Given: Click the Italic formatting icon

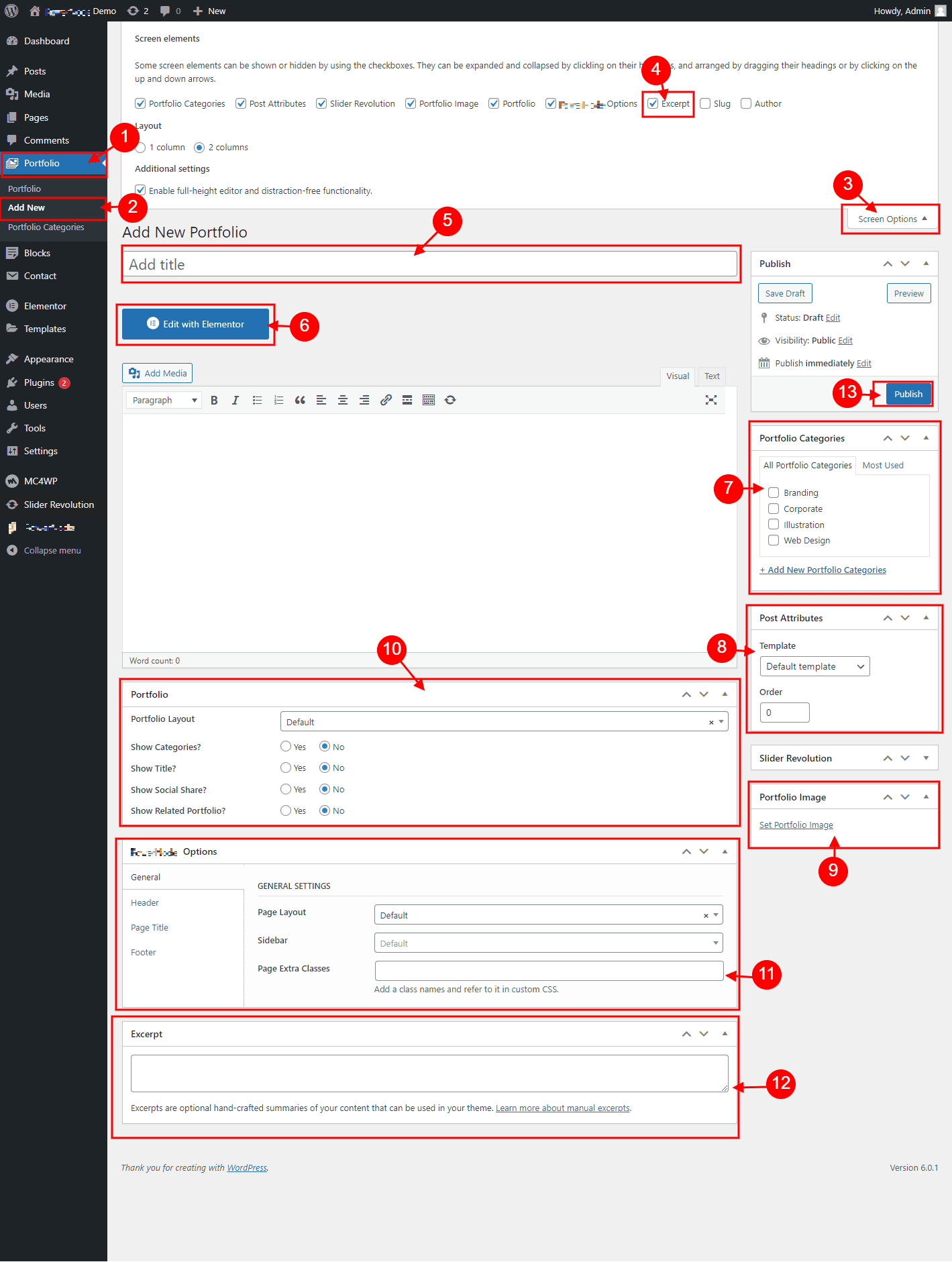Looking at the screenshot, I should tap(235, 401).
